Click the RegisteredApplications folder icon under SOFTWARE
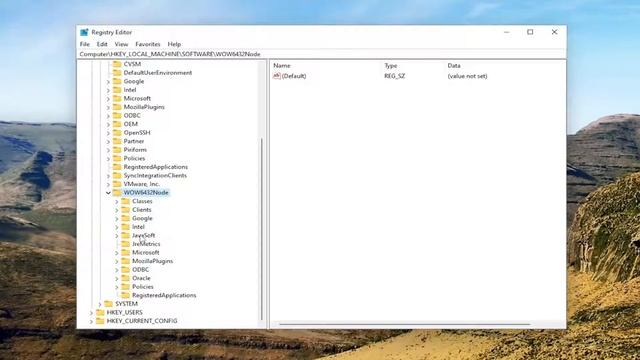 pyautogui.click(x=117, y=167)
